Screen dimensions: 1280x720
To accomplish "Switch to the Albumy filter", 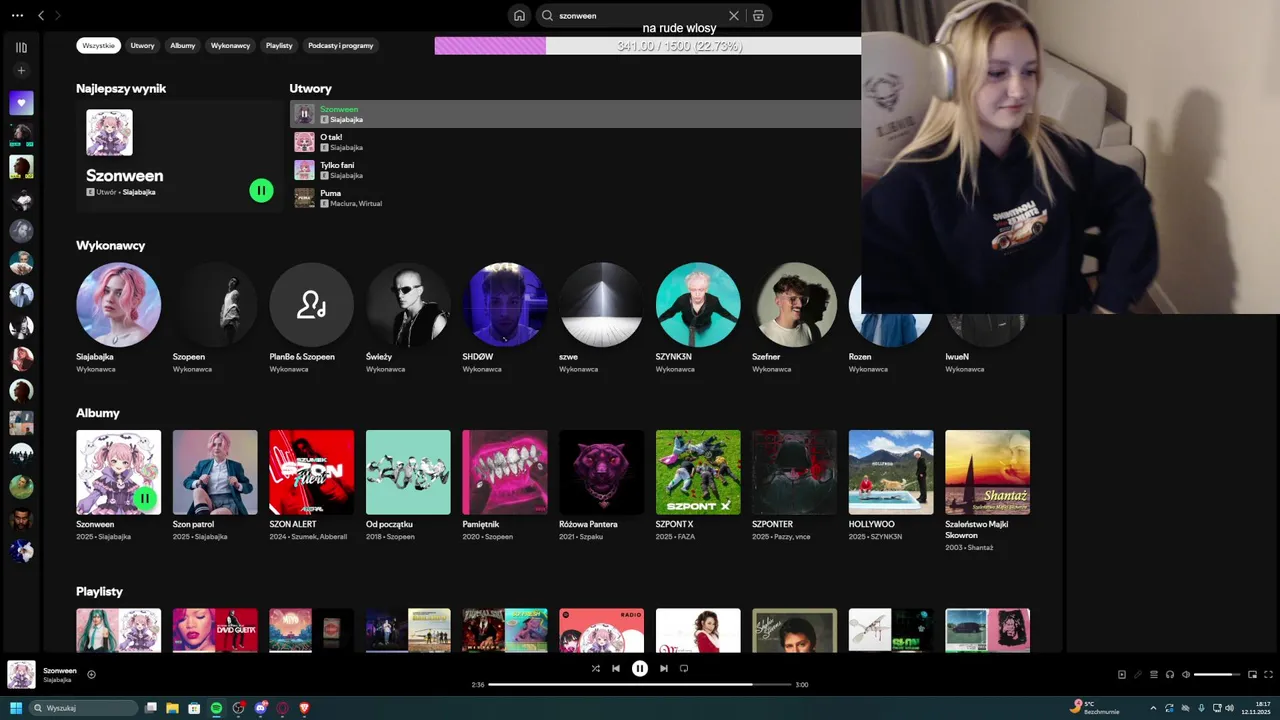I will (x=183, y=46).
